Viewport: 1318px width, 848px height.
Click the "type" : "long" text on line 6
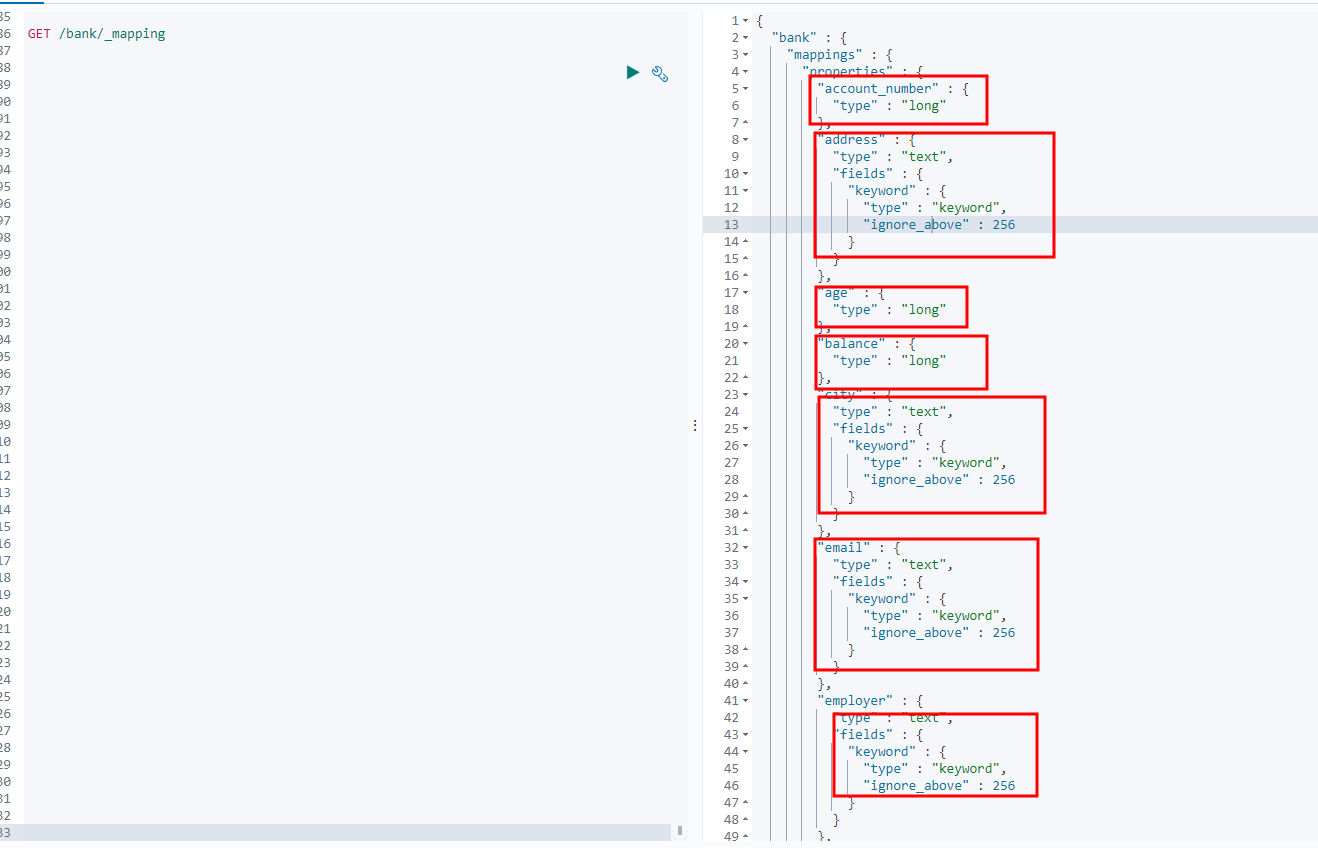coord(889,106)
